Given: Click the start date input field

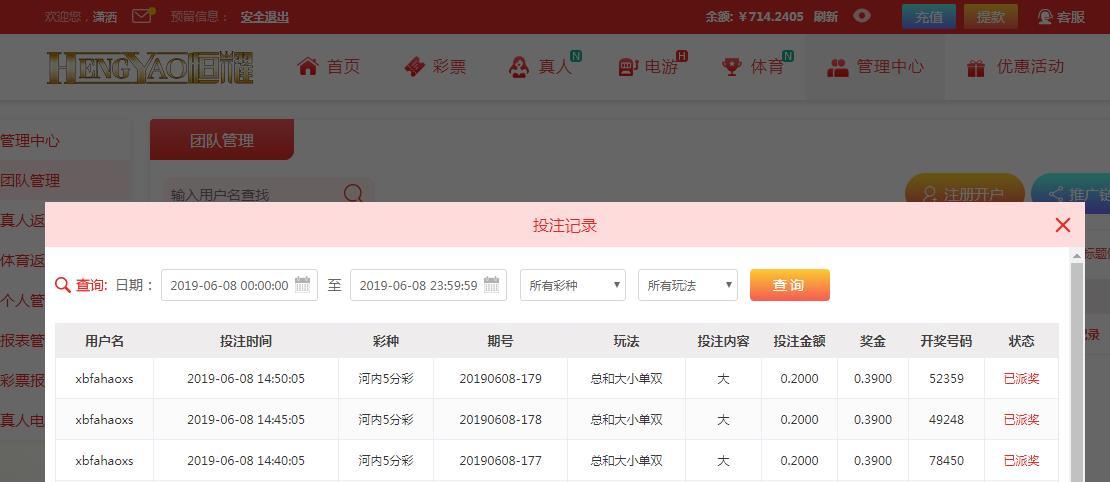Looking at the screenshot, I should (229, 285).
